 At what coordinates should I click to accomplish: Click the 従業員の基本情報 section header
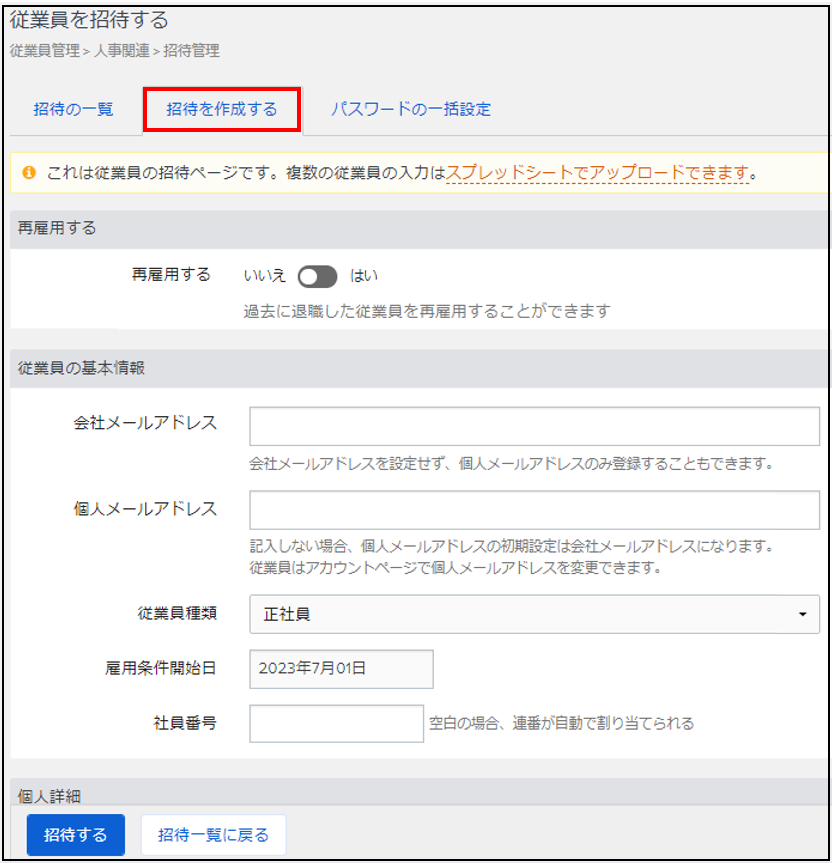click(x=82, y=368)
